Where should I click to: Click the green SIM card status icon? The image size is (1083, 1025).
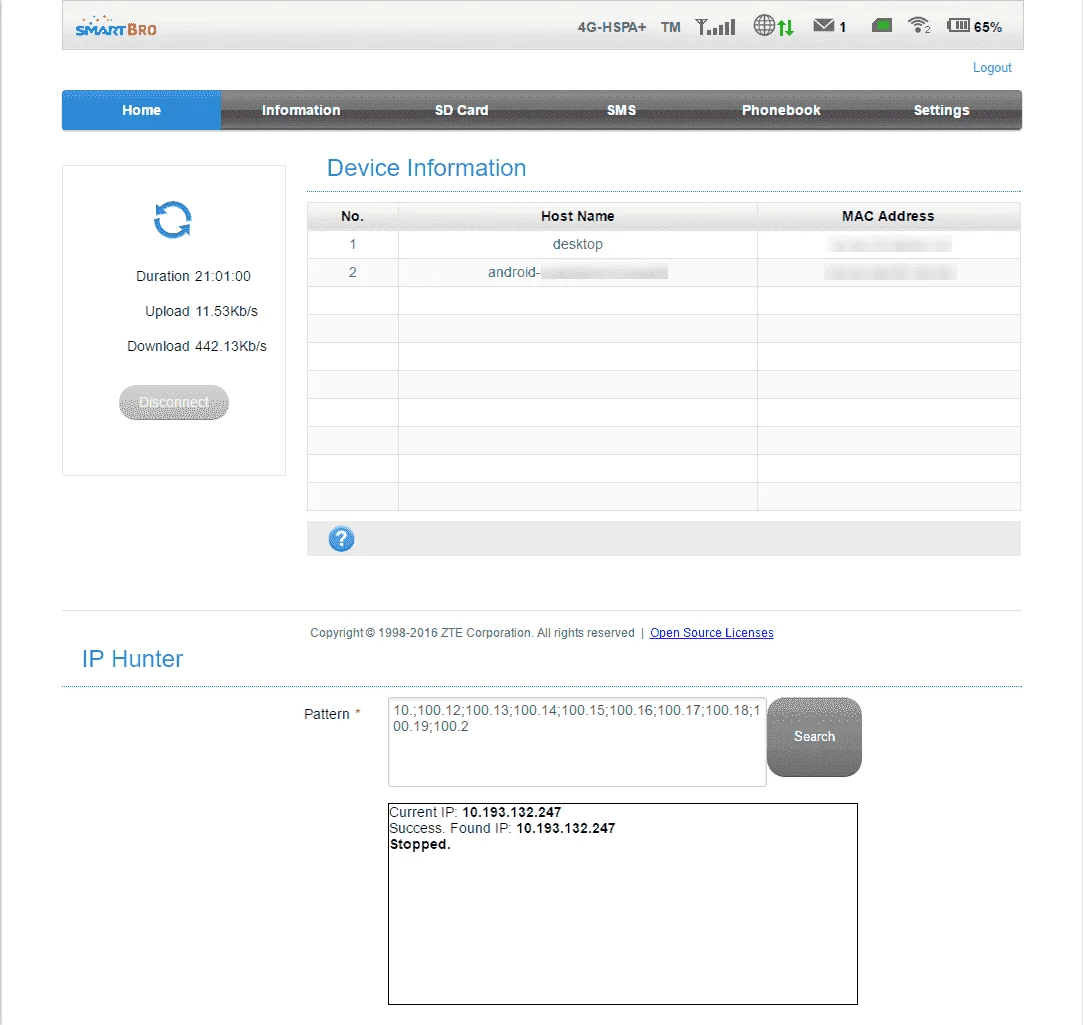tap(882, 26)
